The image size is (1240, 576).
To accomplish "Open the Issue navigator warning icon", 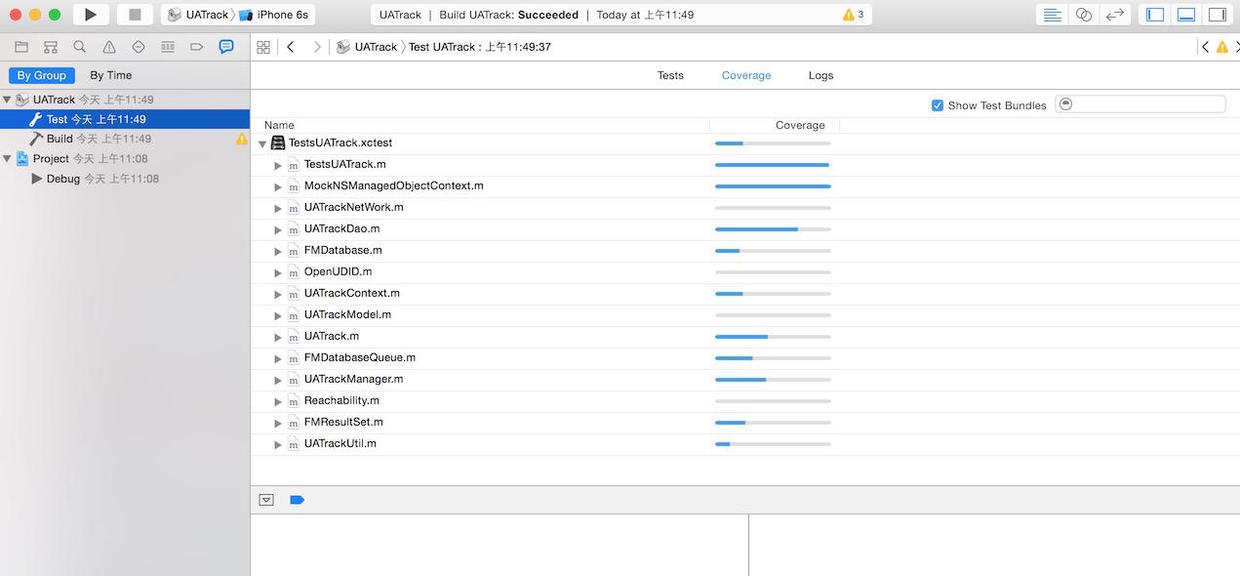I will (109, 47).
